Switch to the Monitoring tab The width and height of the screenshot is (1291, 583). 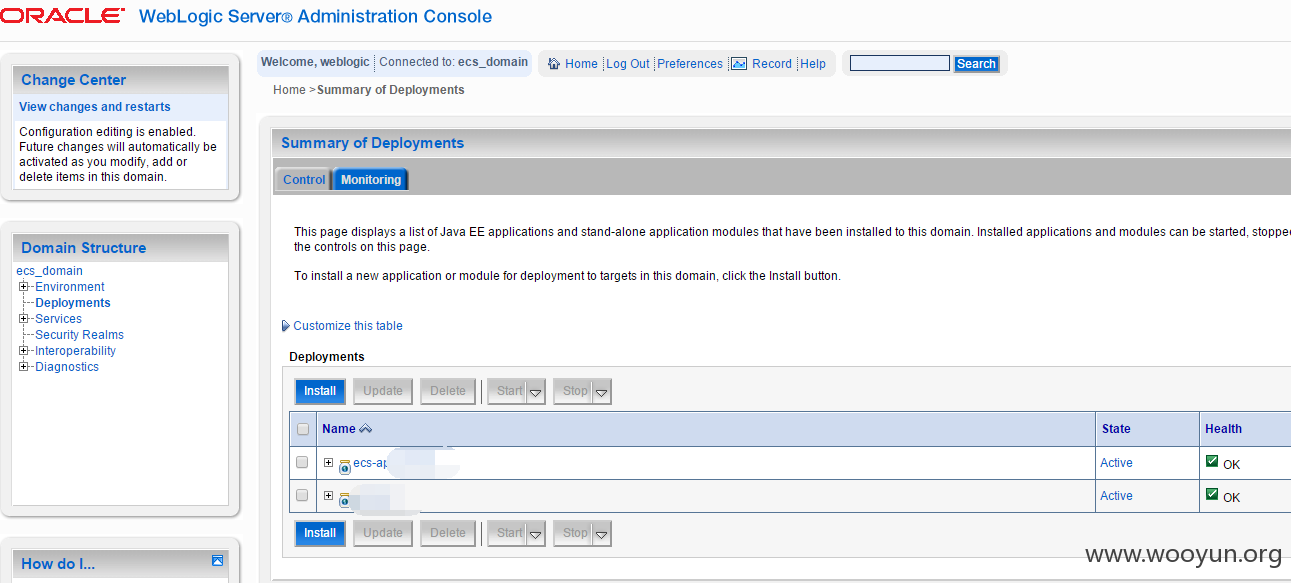(371, 180)
